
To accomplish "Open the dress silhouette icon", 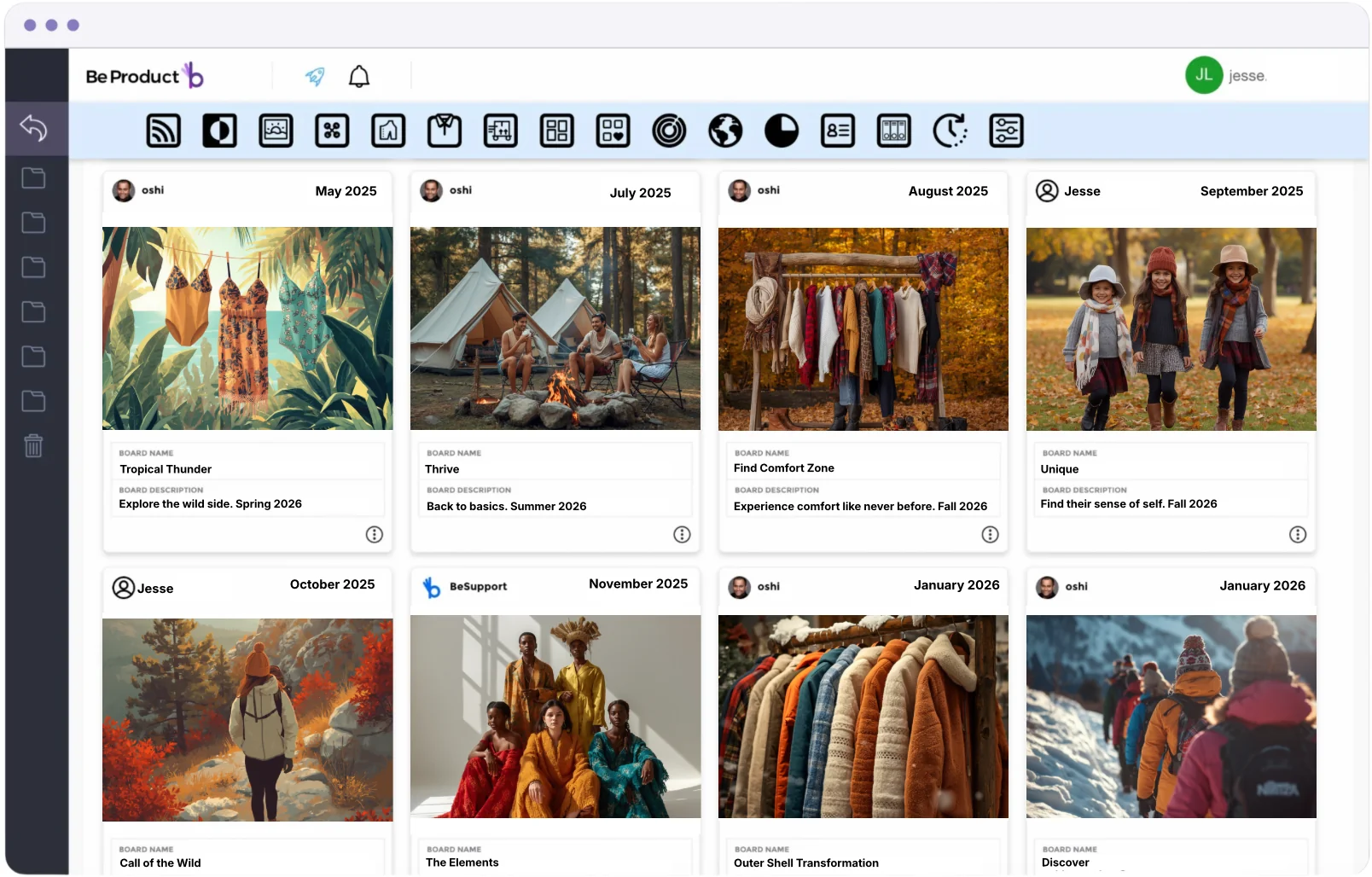I will 388,131.
